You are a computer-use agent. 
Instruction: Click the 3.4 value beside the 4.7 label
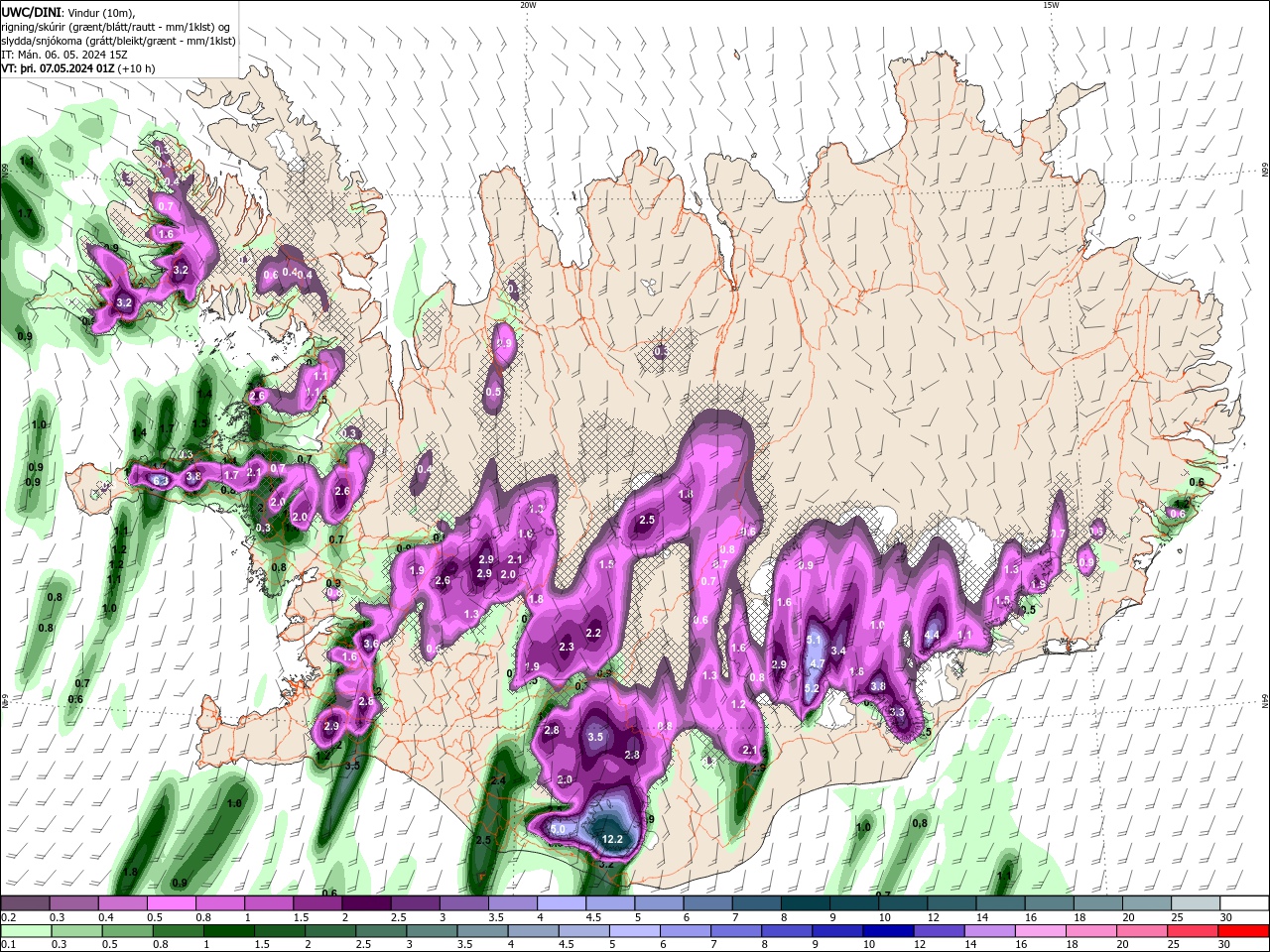(x=838, y=651)
